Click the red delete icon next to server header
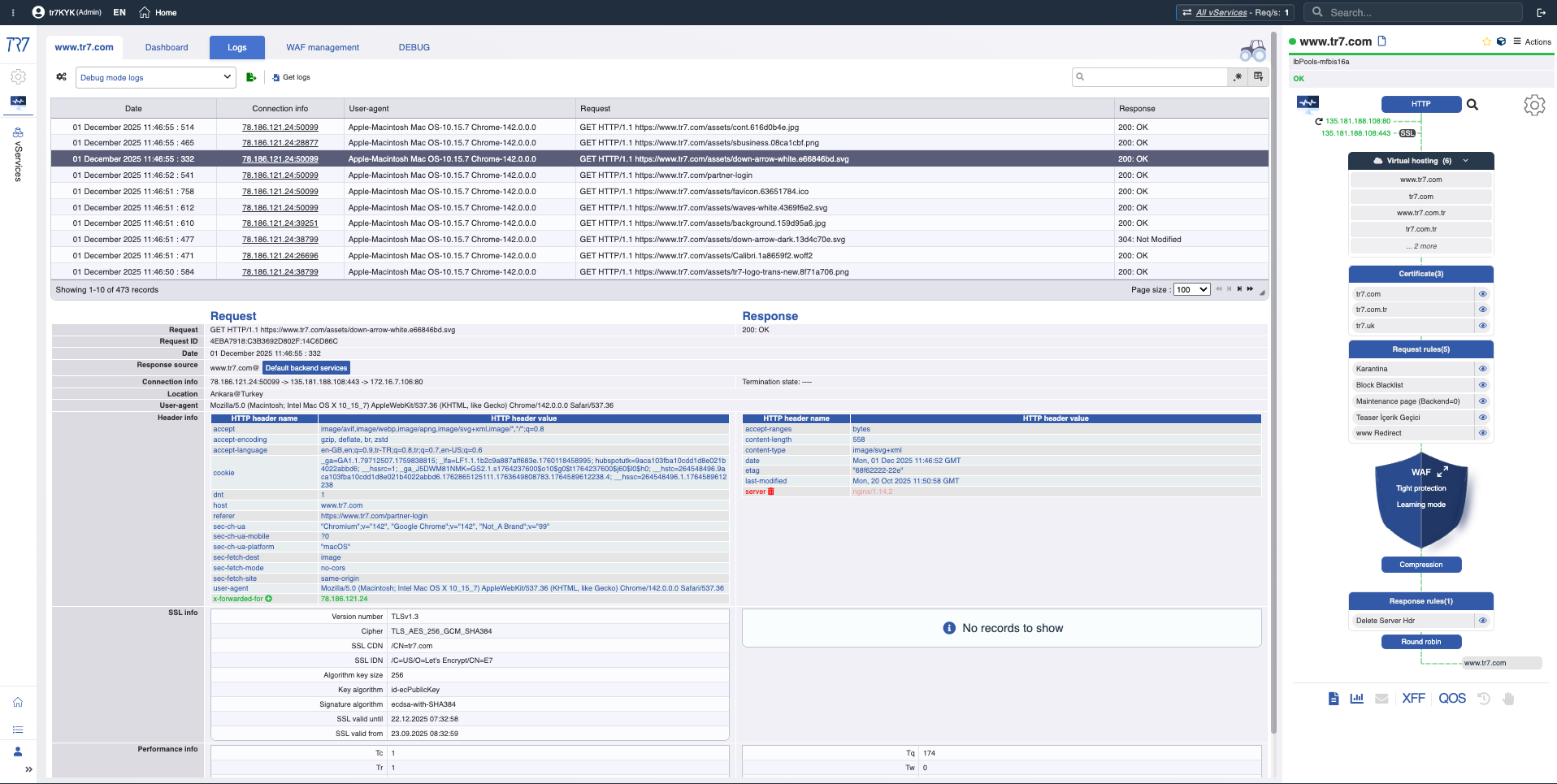 pyautogui.click(x=771, y=492)
